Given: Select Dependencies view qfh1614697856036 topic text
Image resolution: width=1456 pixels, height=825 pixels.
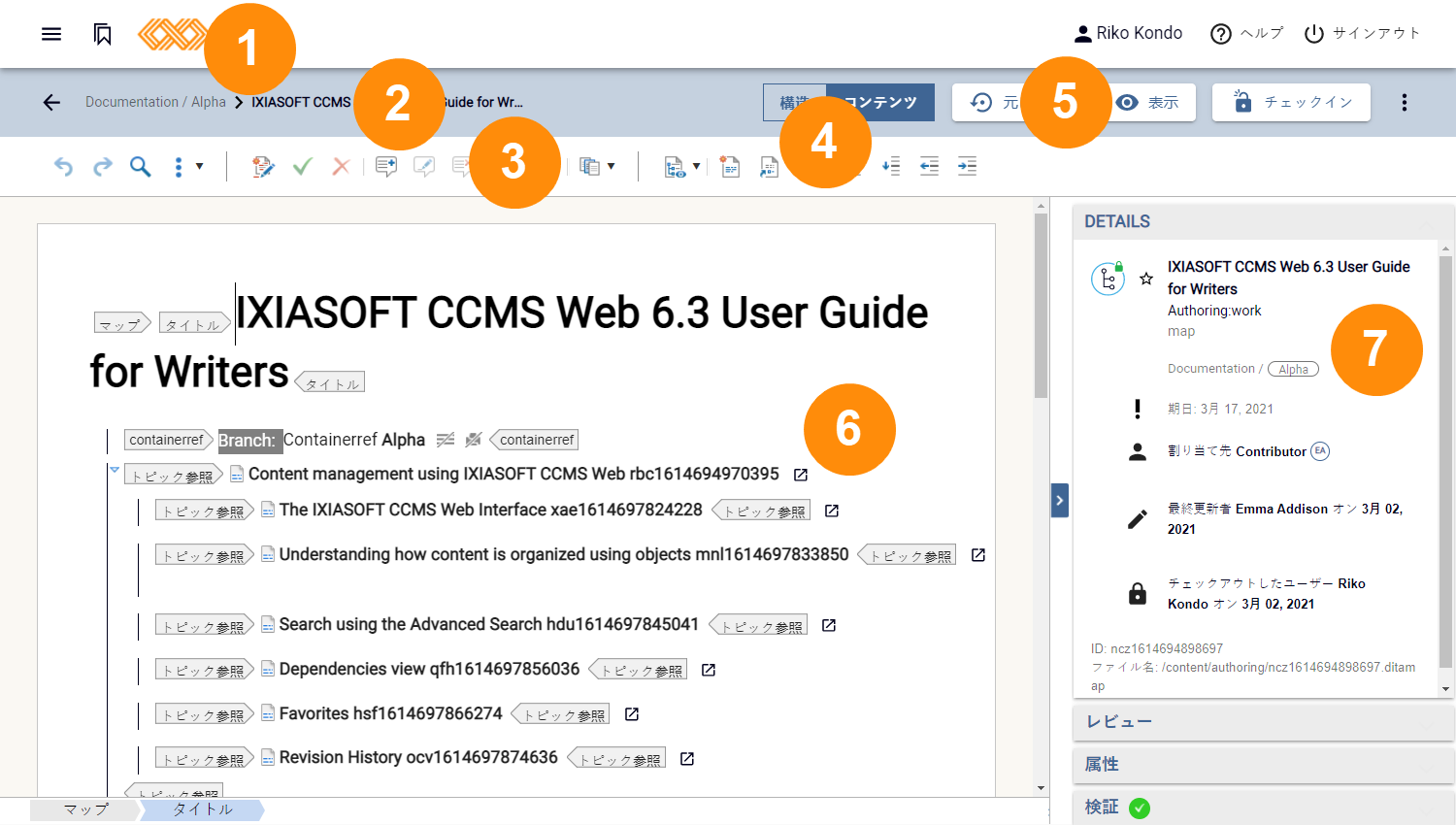Looking at the screenshot, I should point(429,670).
